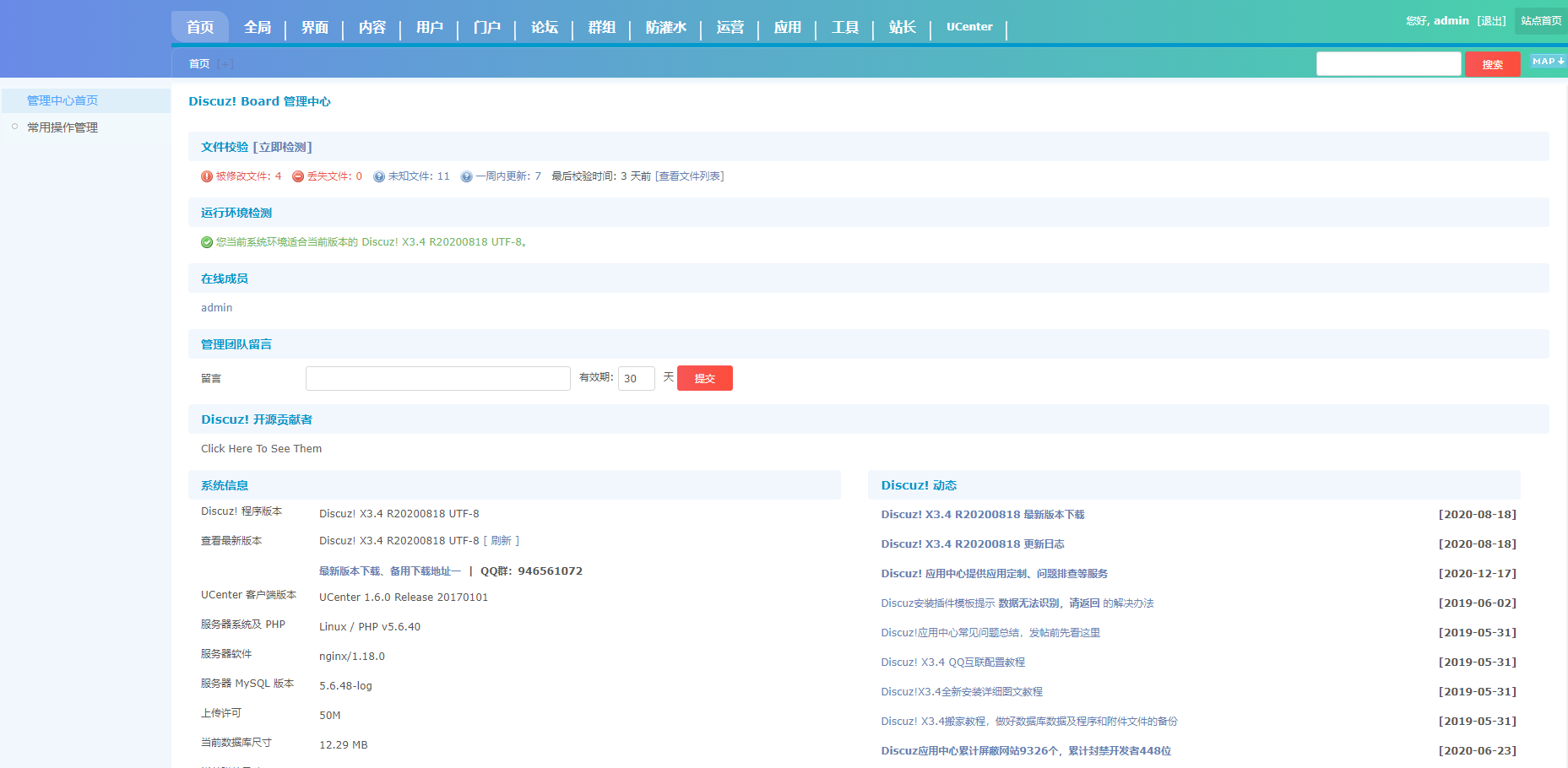Click the missing-files red minus icon
Screen dimensions: 1568x768
tap(298, 176)
